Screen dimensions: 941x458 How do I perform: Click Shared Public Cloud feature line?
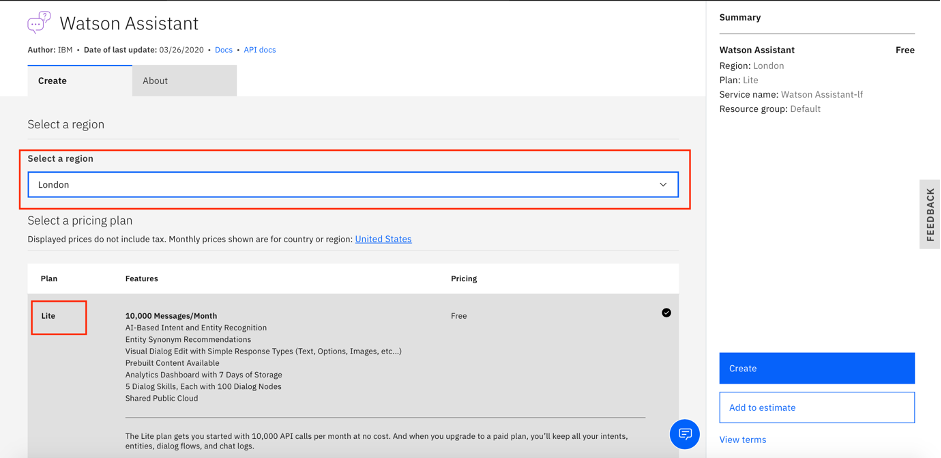pos(161,398)
